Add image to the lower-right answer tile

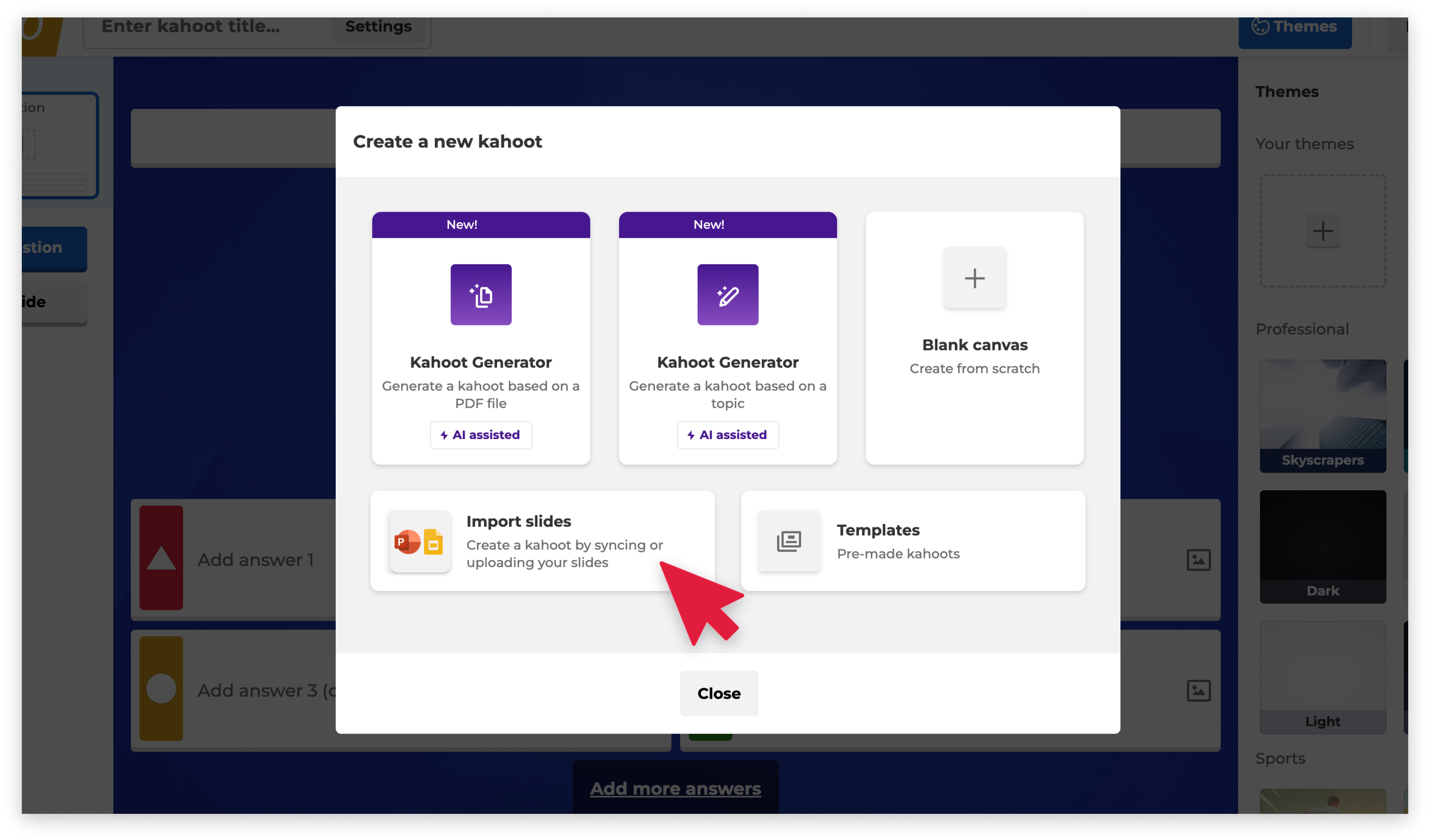(1199, 690)
